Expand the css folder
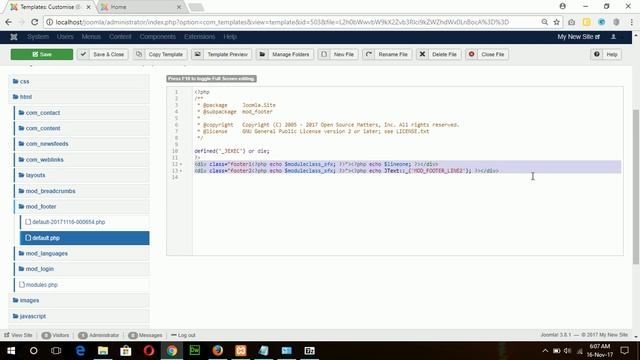Viewport: 640px width, 360px height. pyautogui.click(x=79, y=81)
